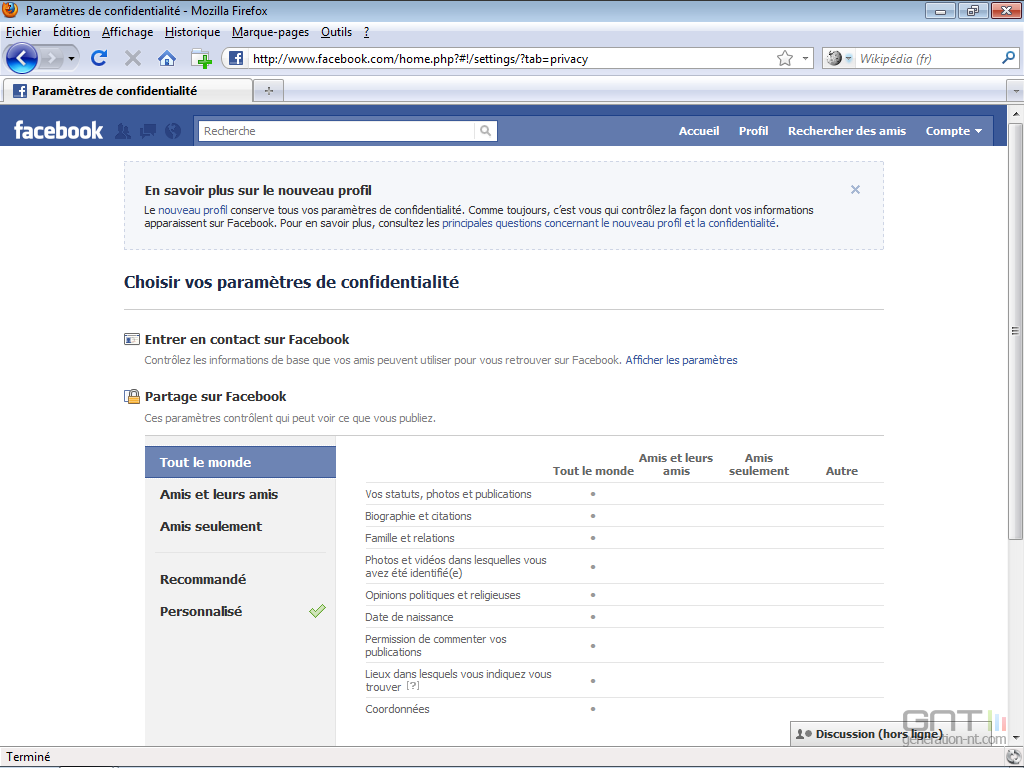
Task: Open the principales questions concernant le nouveau profil link
Action: pyautogui.click(x=609, y=223)
